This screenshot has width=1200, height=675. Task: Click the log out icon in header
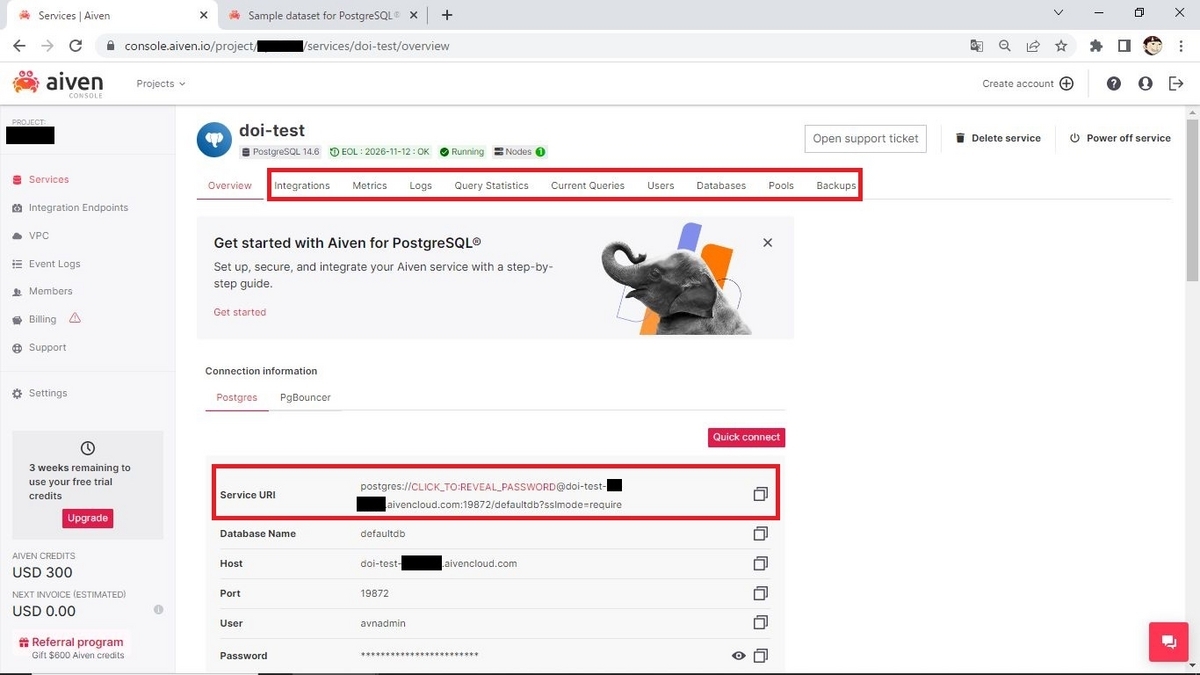[1176, 84]
